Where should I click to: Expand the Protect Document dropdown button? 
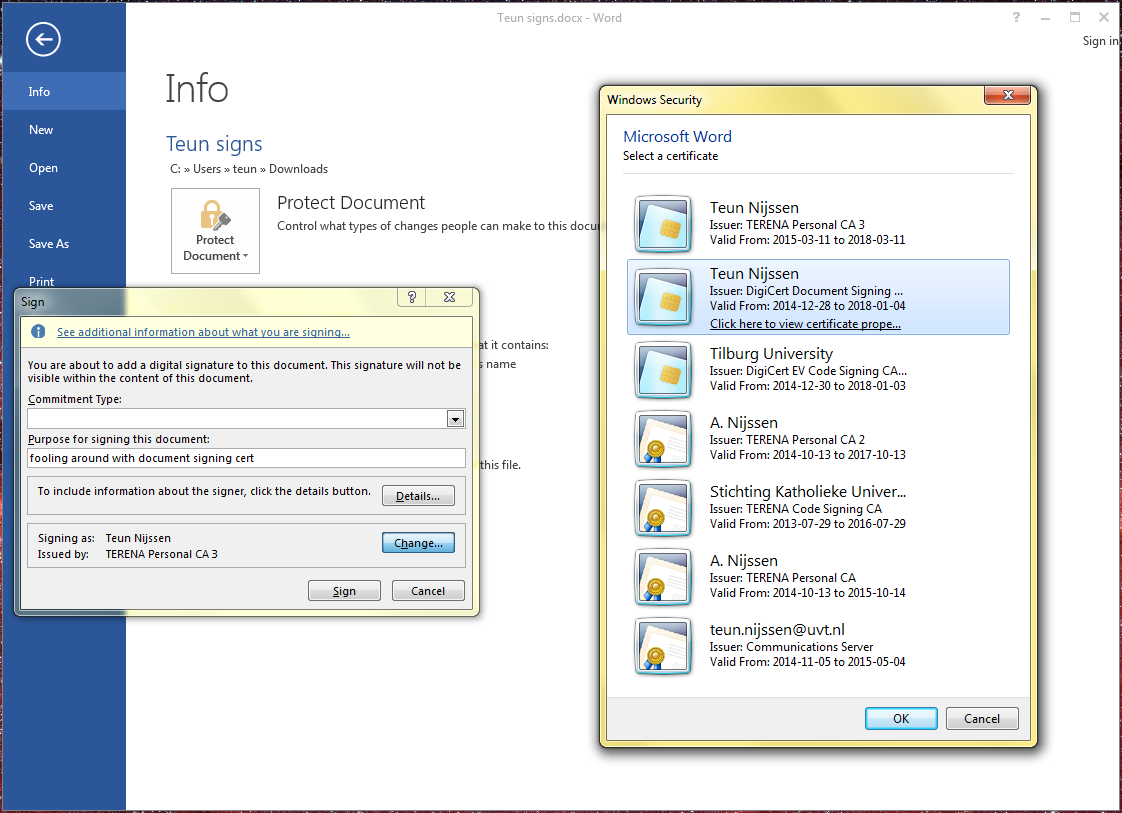(x=215, y=231)
